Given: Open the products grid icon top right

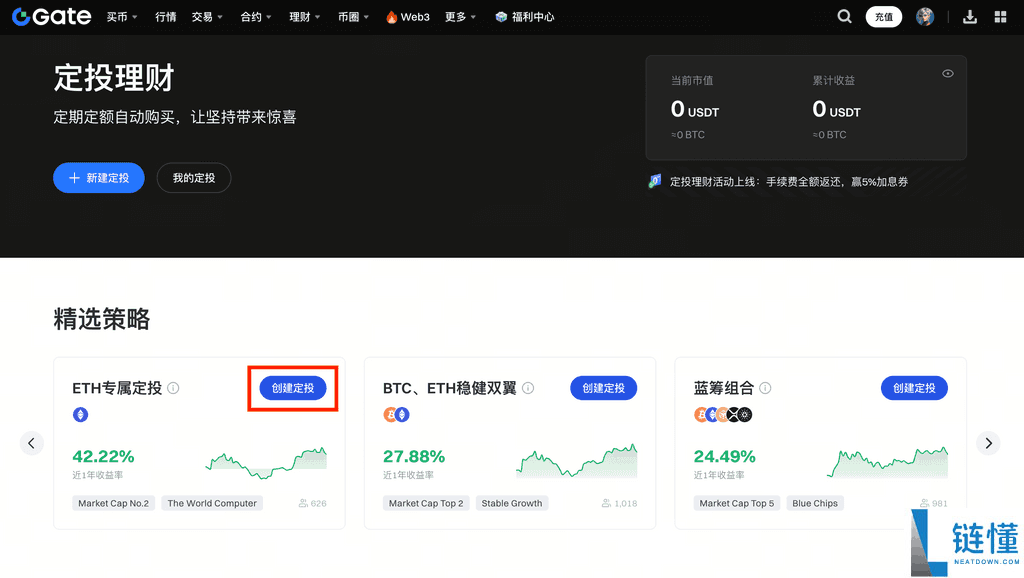Looking at the screenshot, I should [x=1000, y=16].
